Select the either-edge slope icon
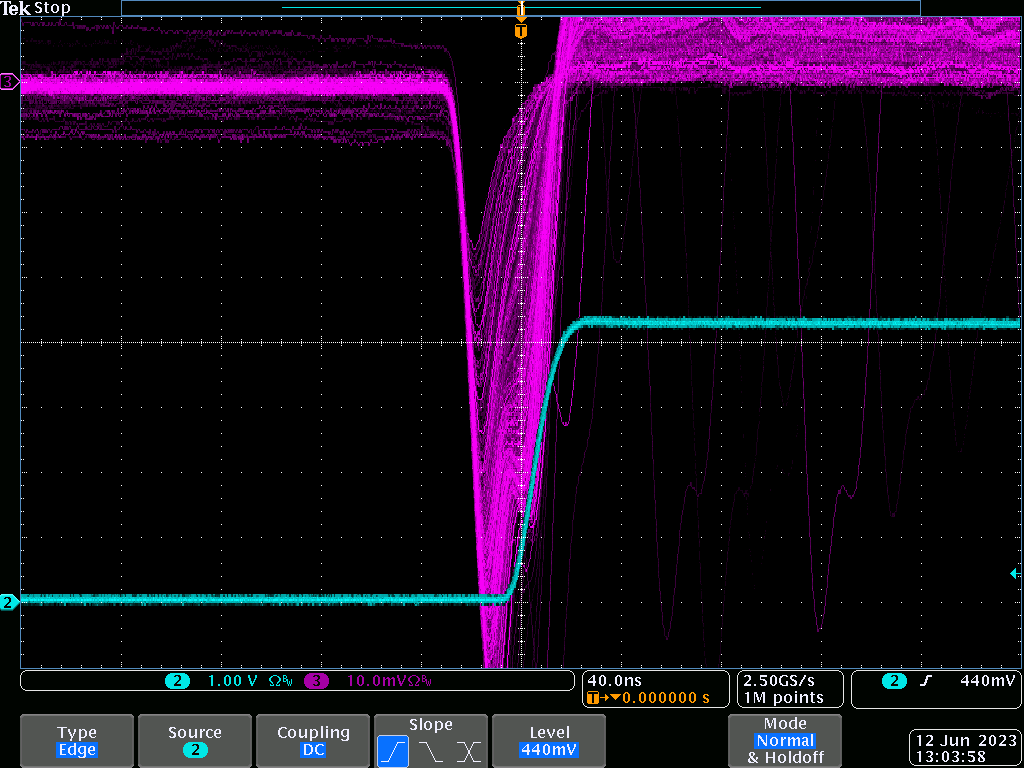This screenshot has width=1024, height=768. pos(467,751)
